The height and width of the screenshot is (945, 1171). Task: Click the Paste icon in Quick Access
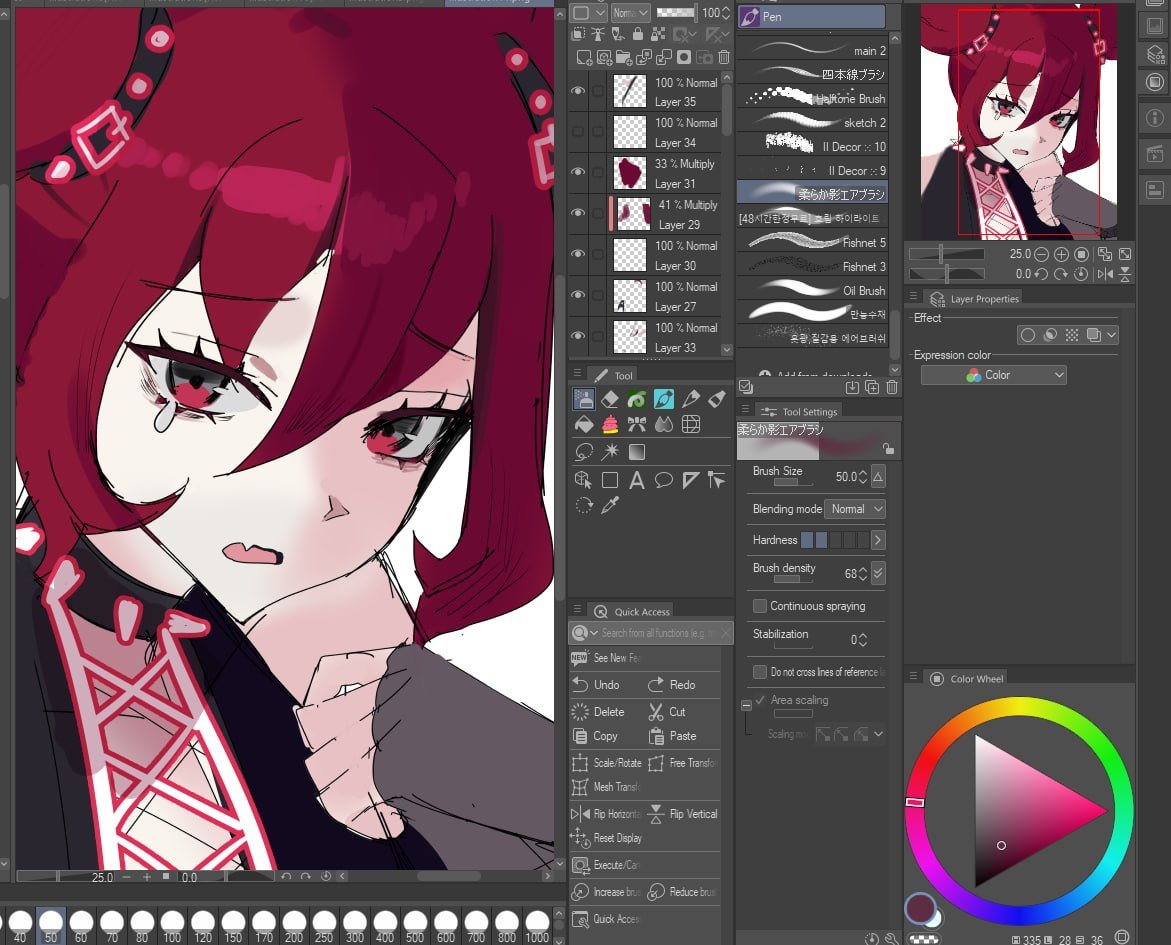(x=656, y=736)
